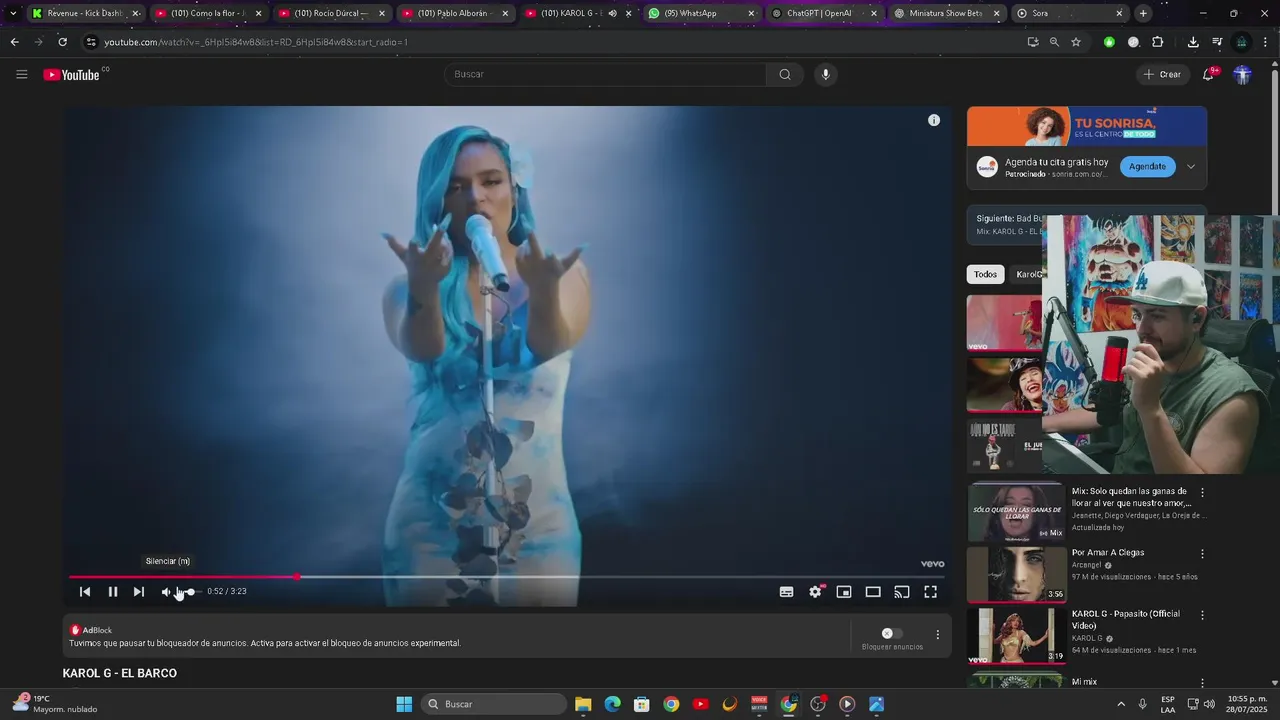The image size is (1280, 720).
Task: Open the account avatar menu
Action: pos(1242,74)
